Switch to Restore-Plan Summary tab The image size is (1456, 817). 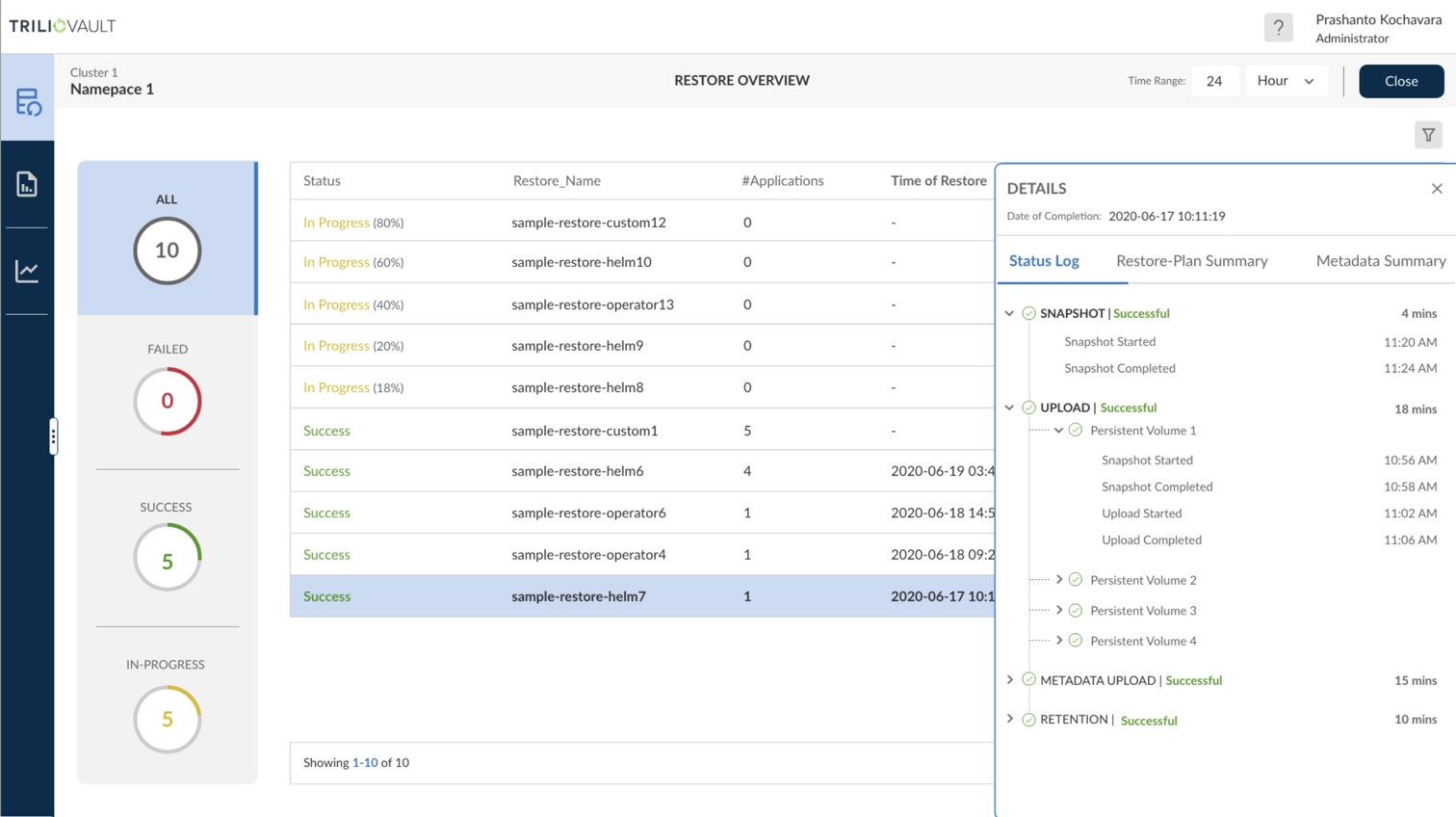click(x=1191, y=261)
